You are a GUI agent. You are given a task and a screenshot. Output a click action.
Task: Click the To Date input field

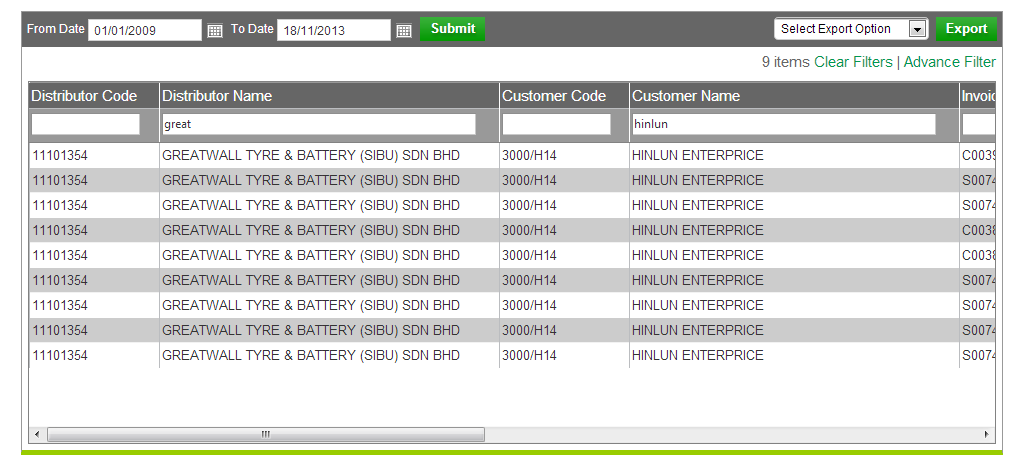click(334, 30)
